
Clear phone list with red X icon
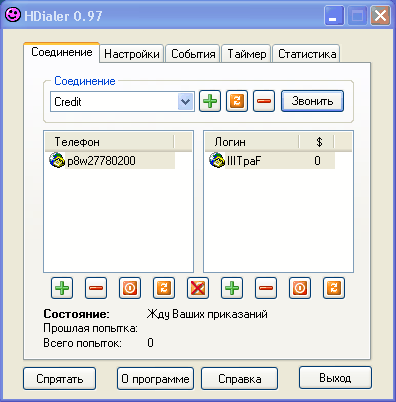pyautogui.click(x=198, y=288)
